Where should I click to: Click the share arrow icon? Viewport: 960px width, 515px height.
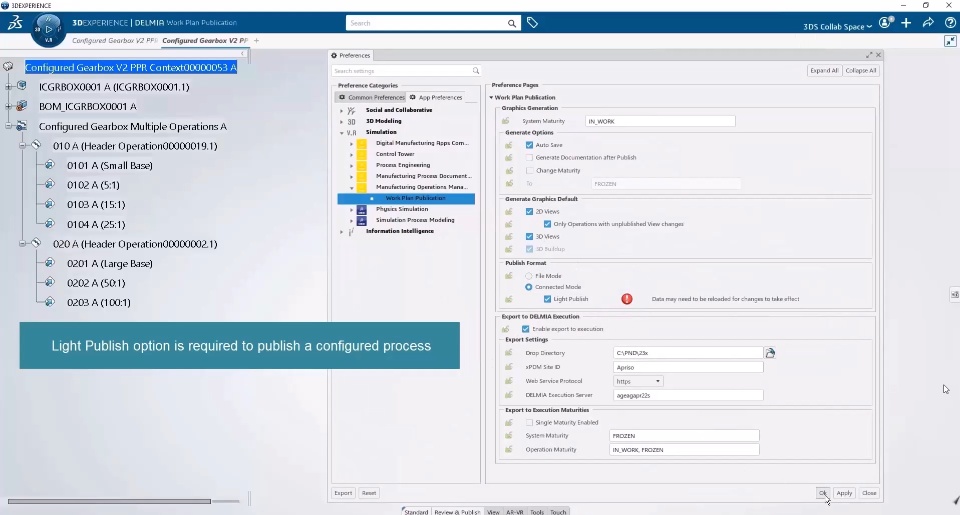[x=928, y=23]
